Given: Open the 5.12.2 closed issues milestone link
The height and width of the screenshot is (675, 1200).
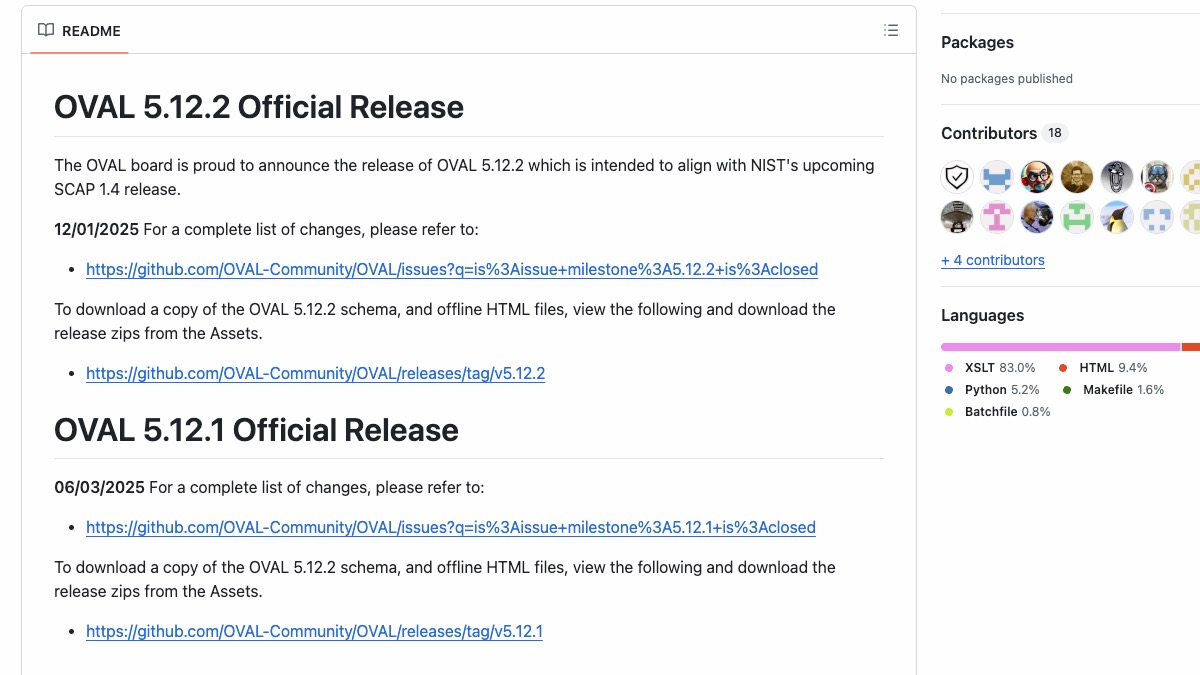Looking at the screenshot, I should pyautogui.click(x=452, y=269).
